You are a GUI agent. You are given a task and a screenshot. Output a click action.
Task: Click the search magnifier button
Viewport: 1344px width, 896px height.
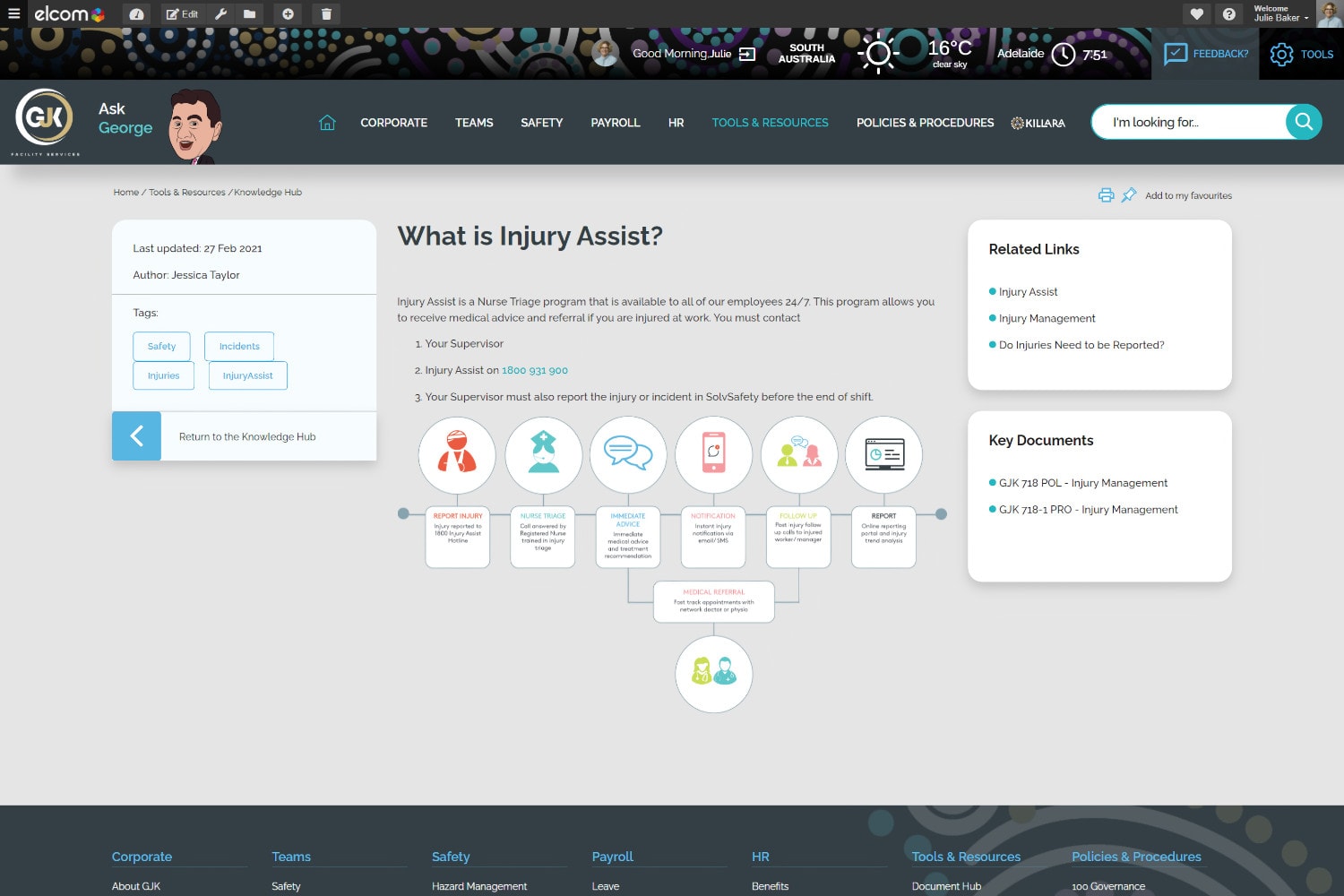point(1304,122)
